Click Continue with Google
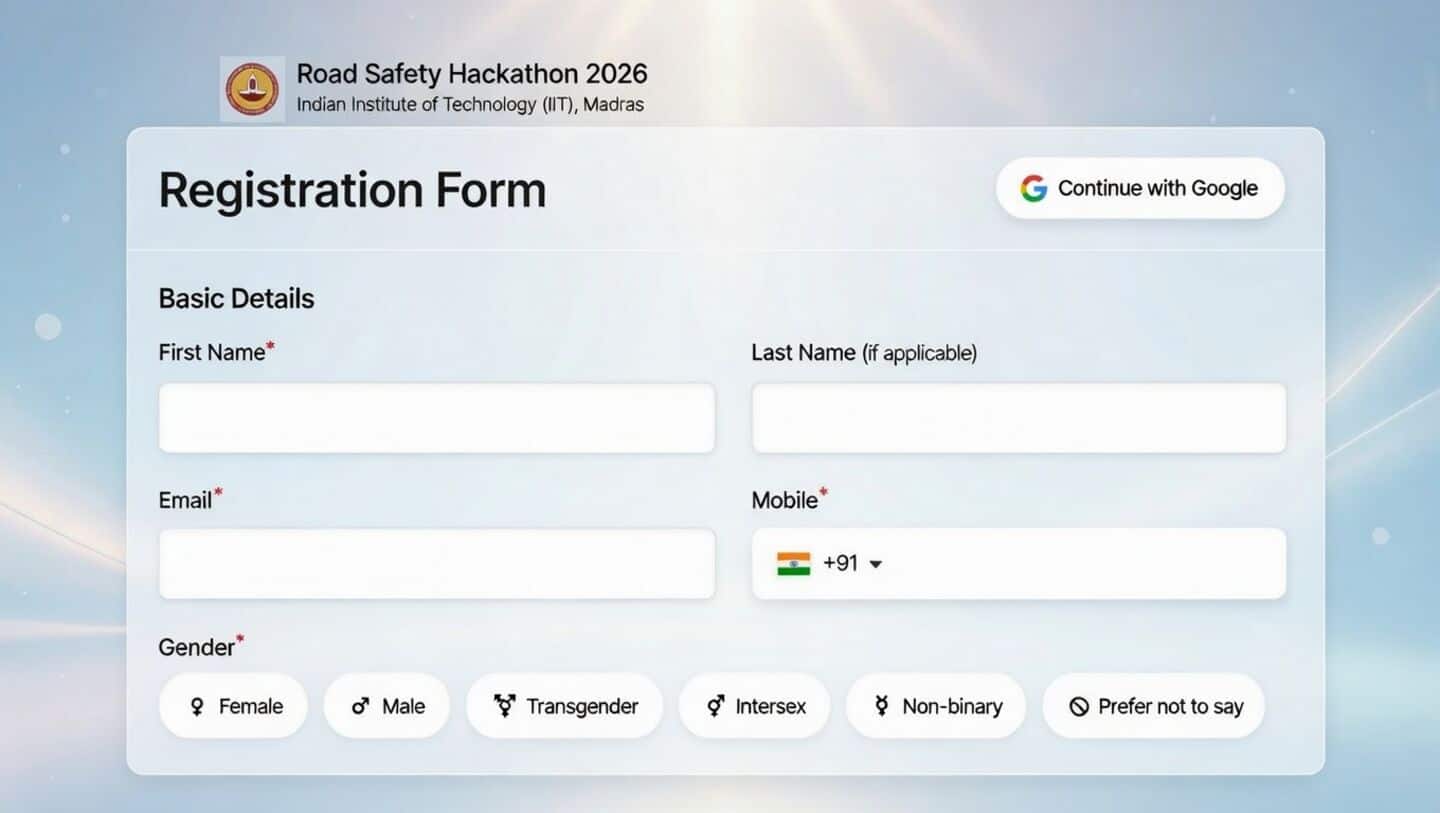The image size is (1440, 813). 1140,188
